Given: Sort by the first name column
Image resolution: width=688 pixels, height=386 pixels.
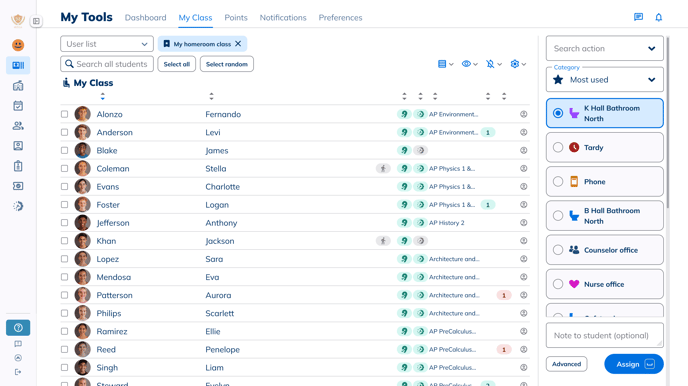Looking at the screenshot, I should pos(211,96).
